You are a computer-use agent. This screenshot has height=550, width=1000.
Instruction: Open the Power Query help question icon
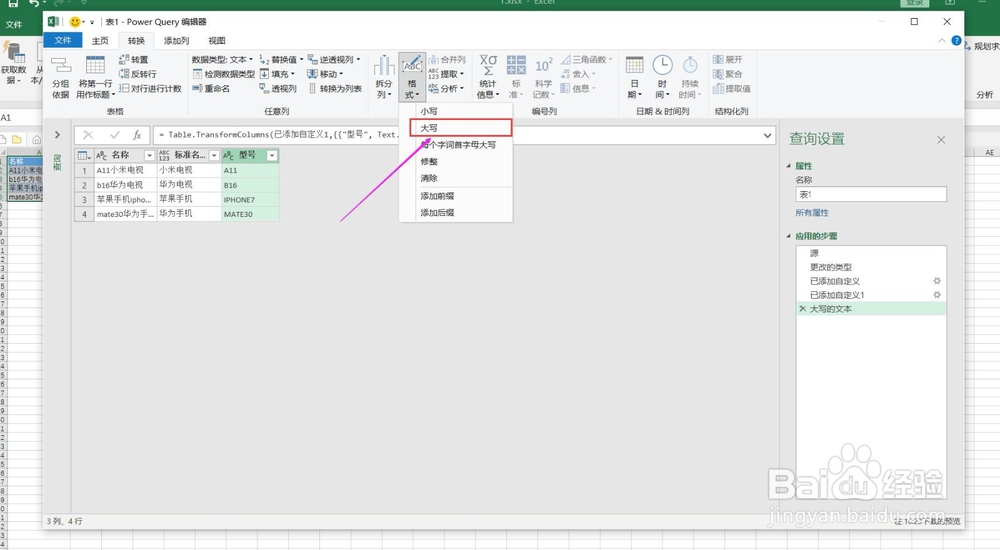click(956, 40)
